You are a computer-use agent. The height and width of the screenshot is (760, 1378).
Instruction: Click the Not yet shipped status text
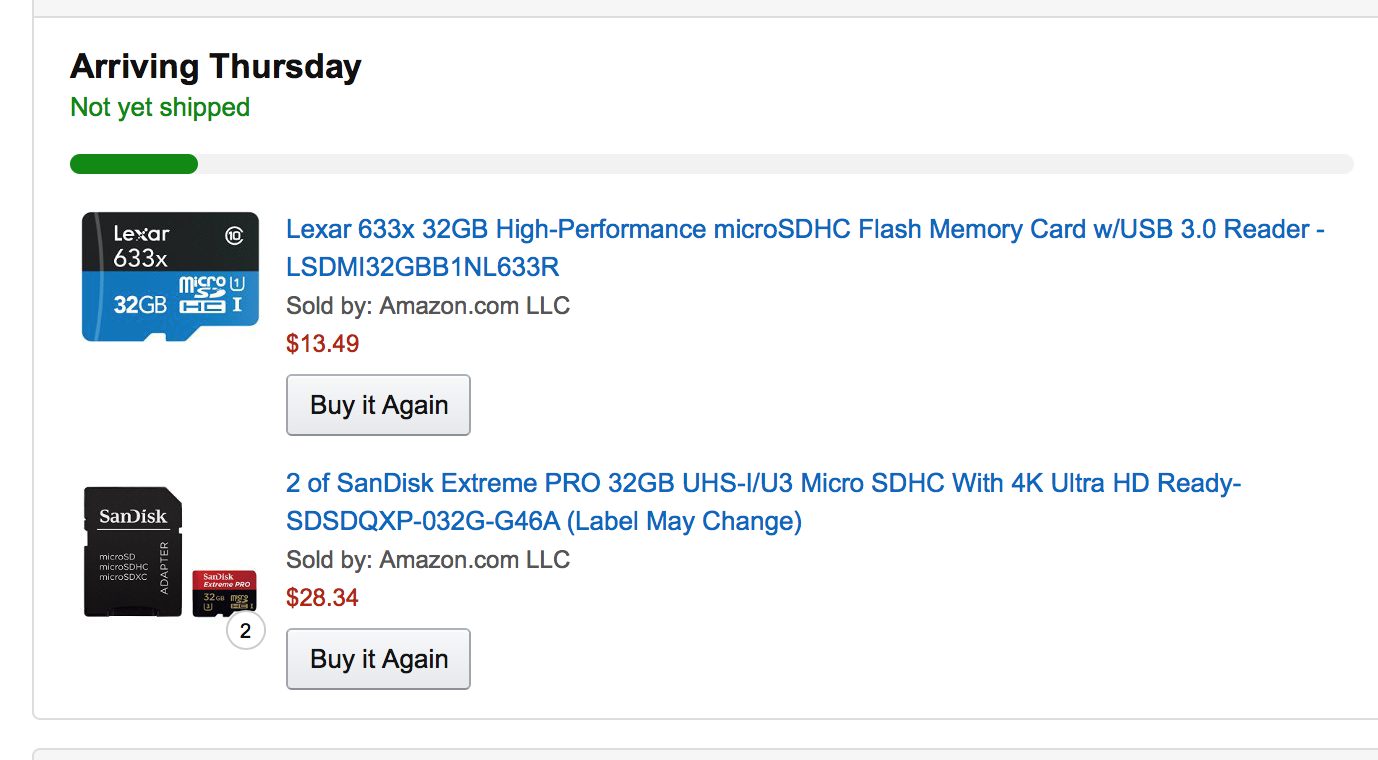pyautogui.click(x=160, y=107)
